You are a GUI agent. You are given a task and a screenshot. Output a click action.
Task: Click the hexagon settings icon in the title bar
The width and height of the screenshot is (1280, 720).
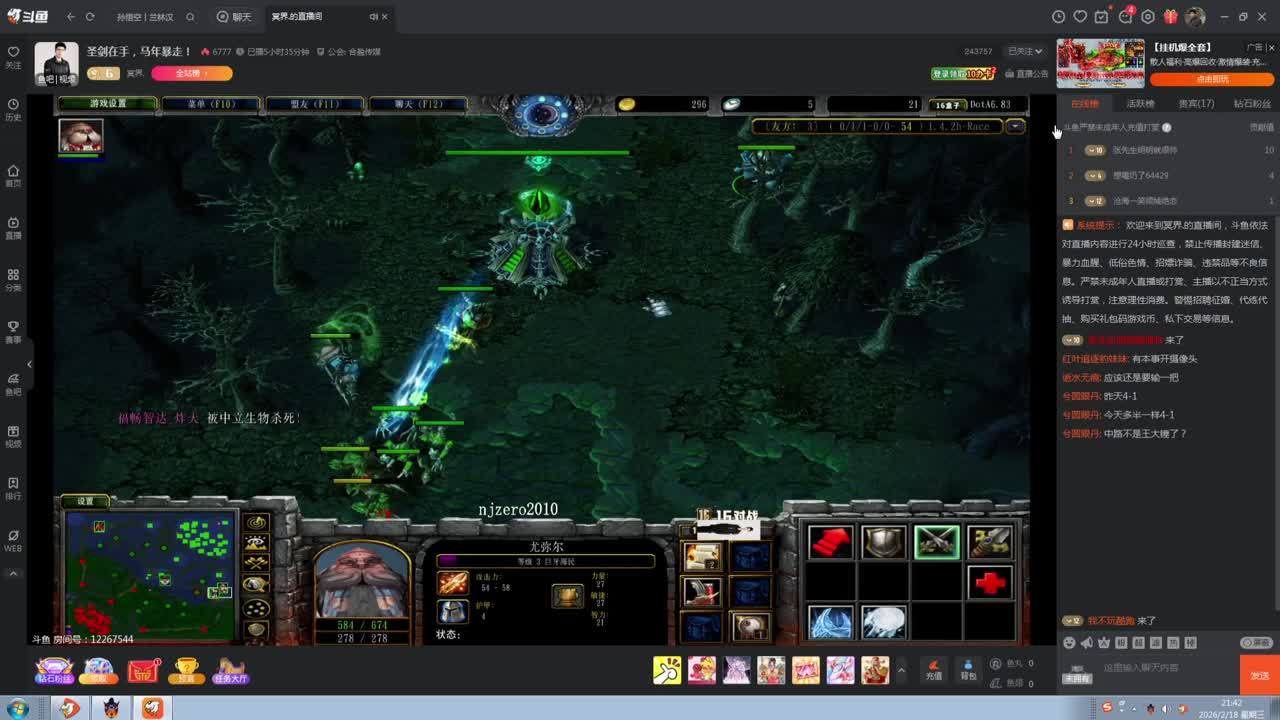[1147, 17]
